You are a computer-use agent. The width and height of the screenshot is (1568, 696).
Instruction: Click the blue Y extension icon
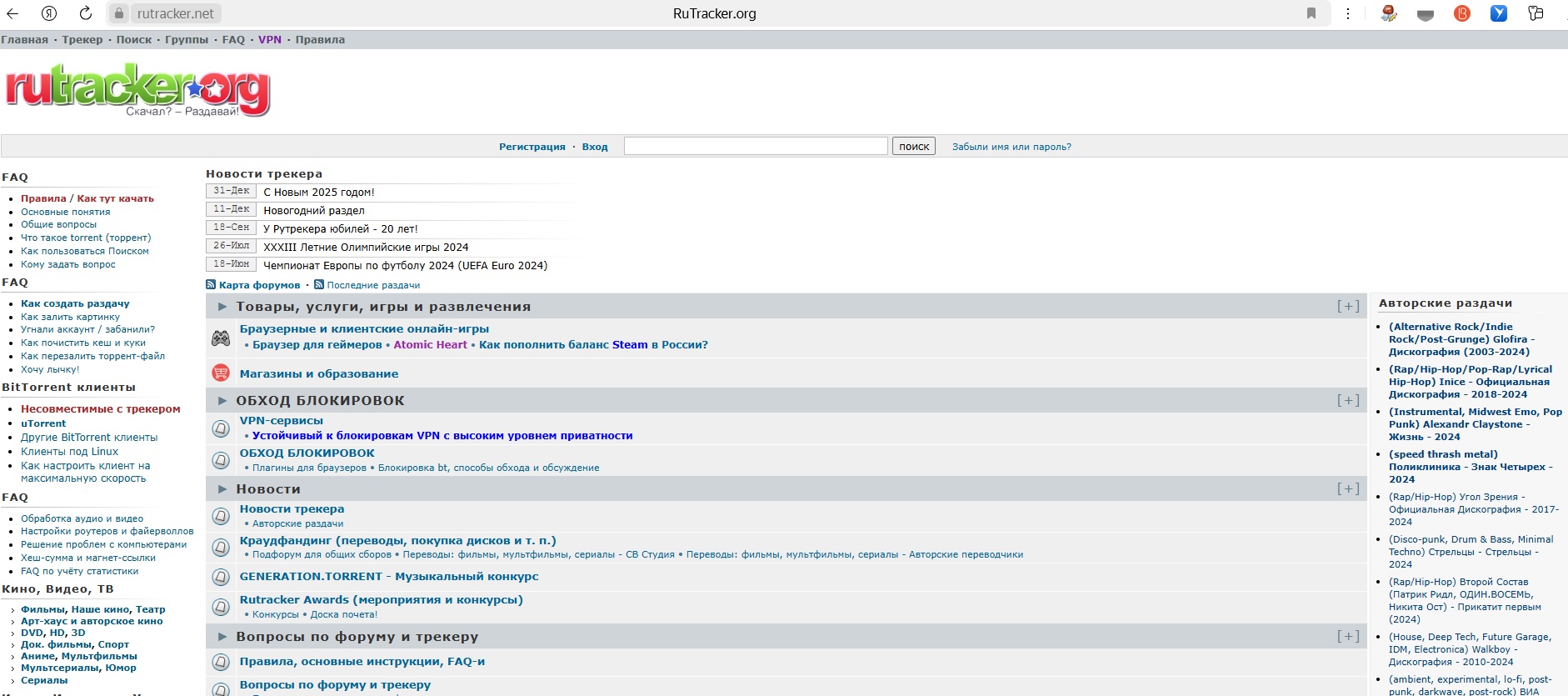click(1499, 13)
